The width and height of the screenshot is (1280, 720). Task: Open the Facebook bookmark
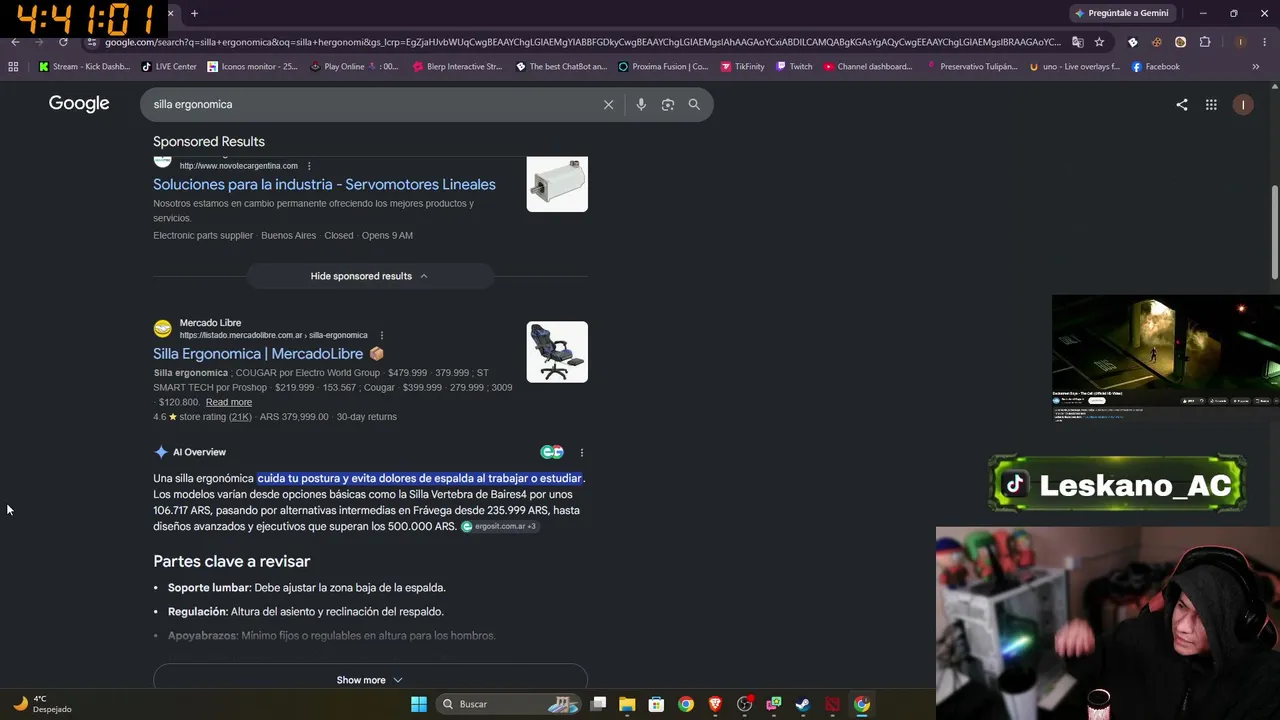tap(1156, 67)
